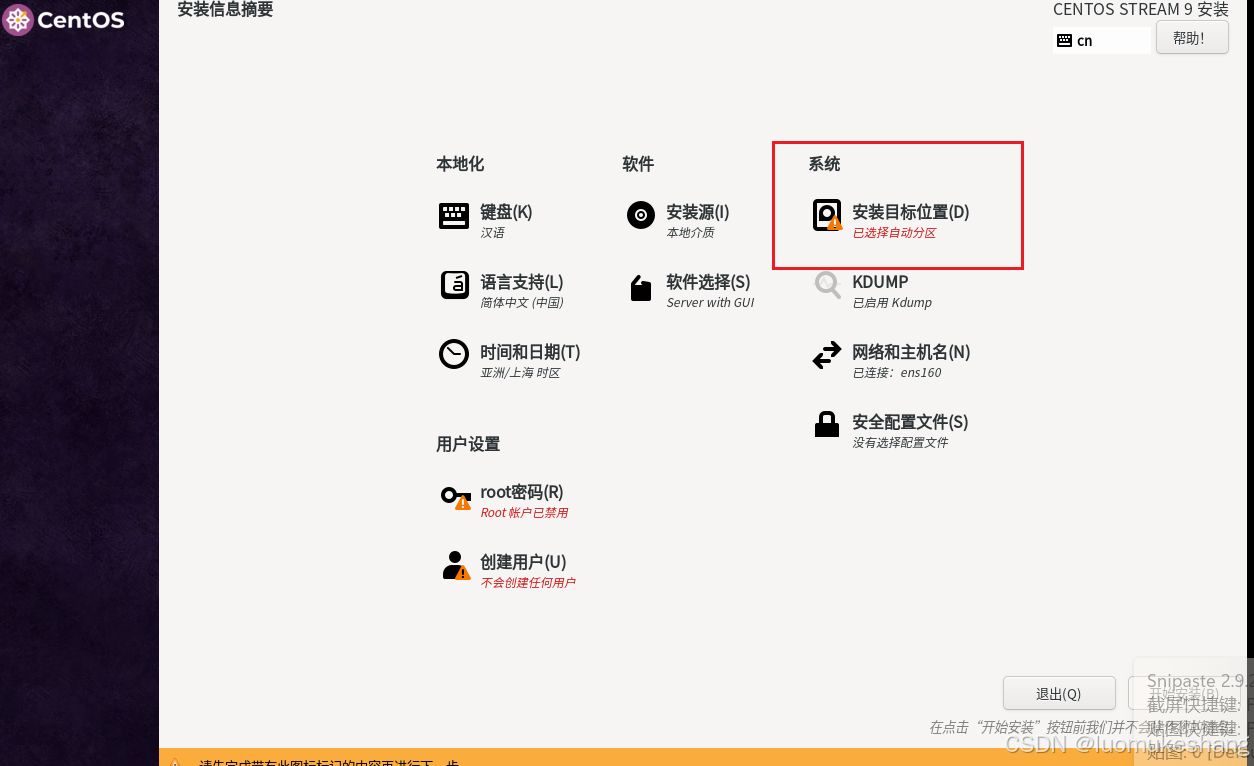Click status text 已选择自动分区
Viewport: 1254px width, 766px height.
point(894,233)
